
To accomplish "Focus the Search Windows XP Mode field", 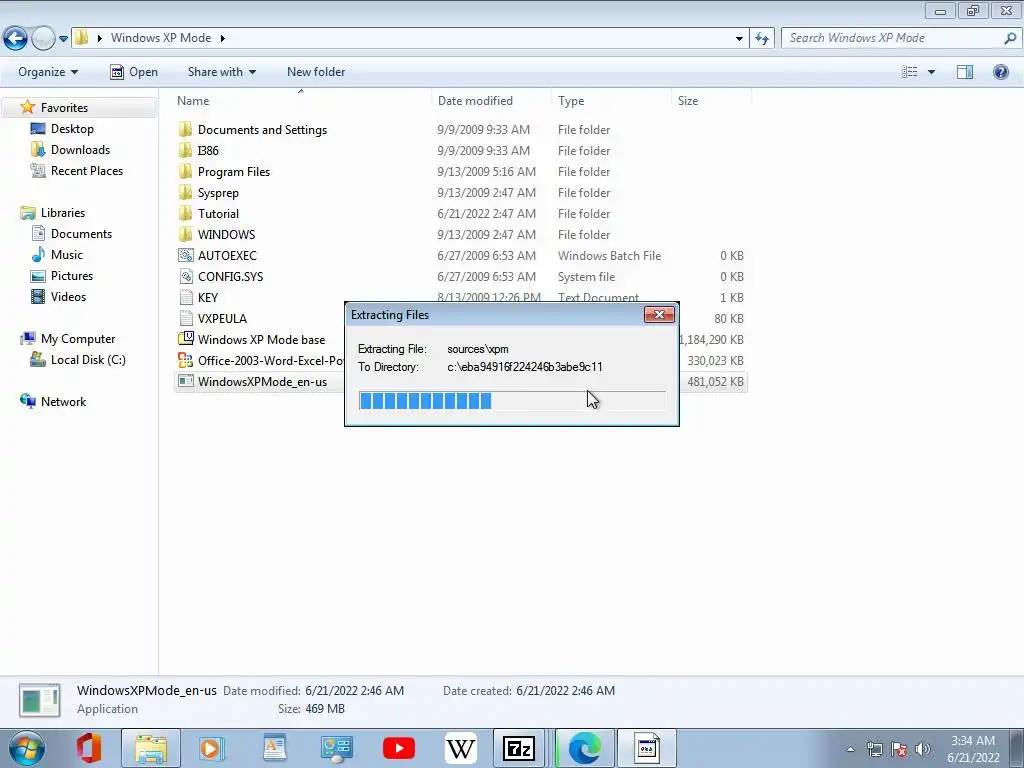I will (892, 38).
